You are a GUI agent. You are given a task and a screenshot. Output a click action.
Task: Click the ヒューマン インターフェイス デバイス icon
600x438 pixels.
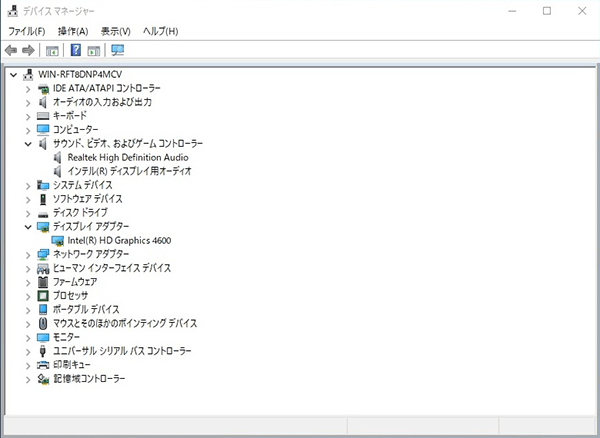click(43, 268)
